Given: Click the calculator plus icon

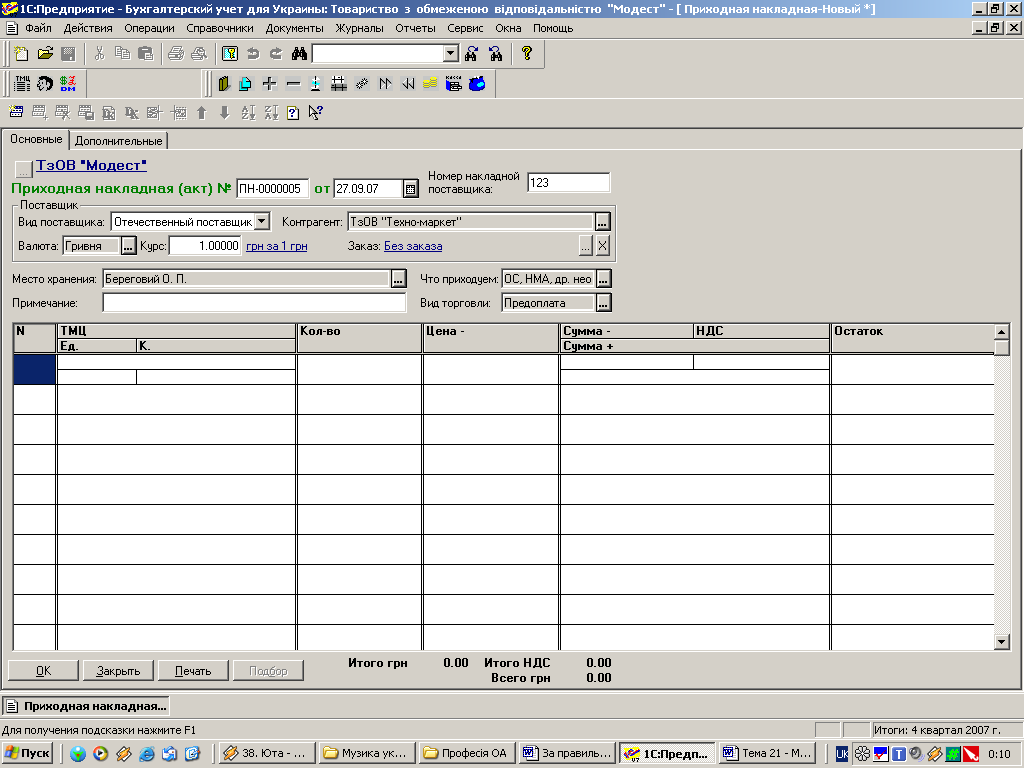Looking at the screenshot, I should click(269, 84).
